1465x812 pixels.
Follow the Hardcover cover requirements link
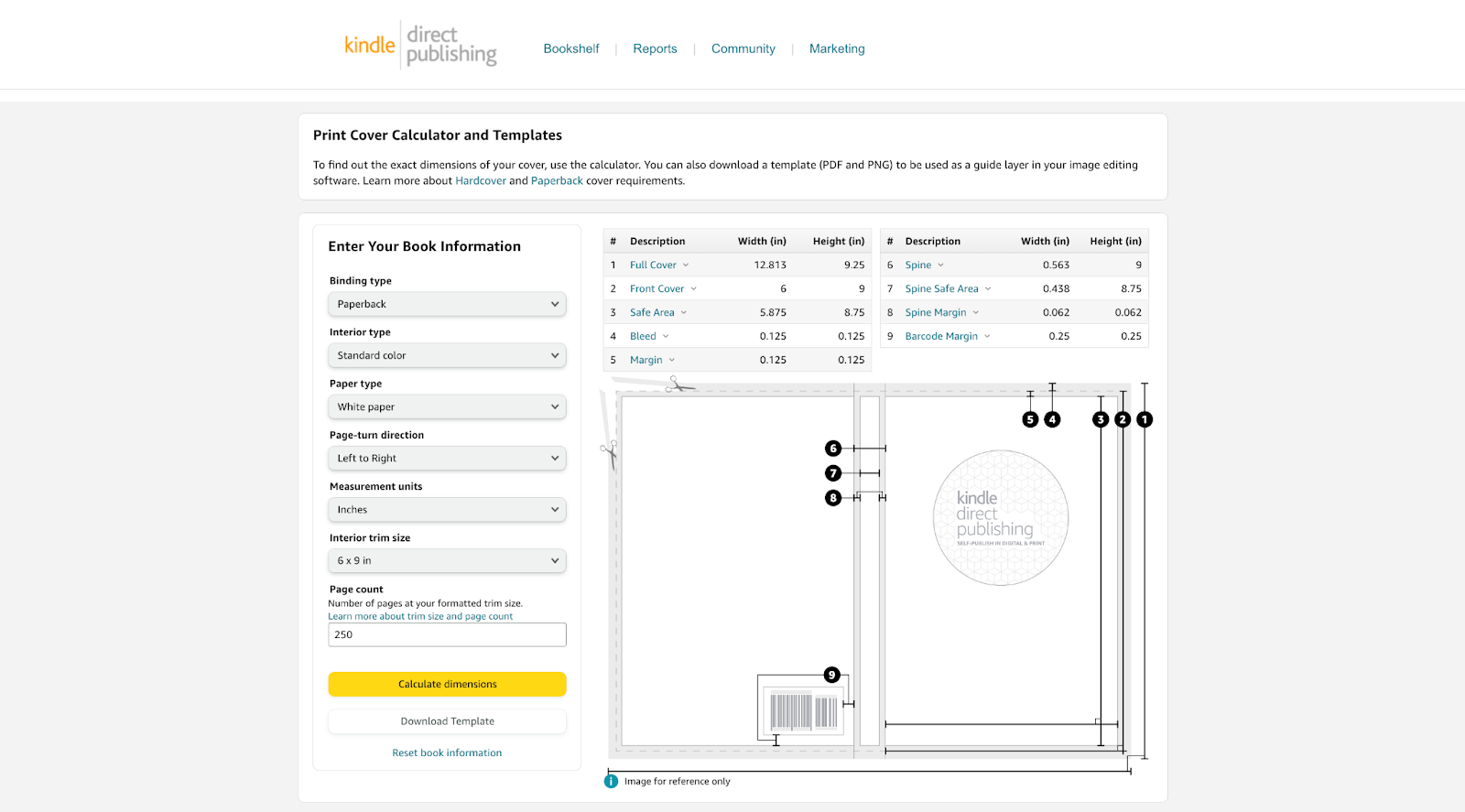[x=481, y=180]
